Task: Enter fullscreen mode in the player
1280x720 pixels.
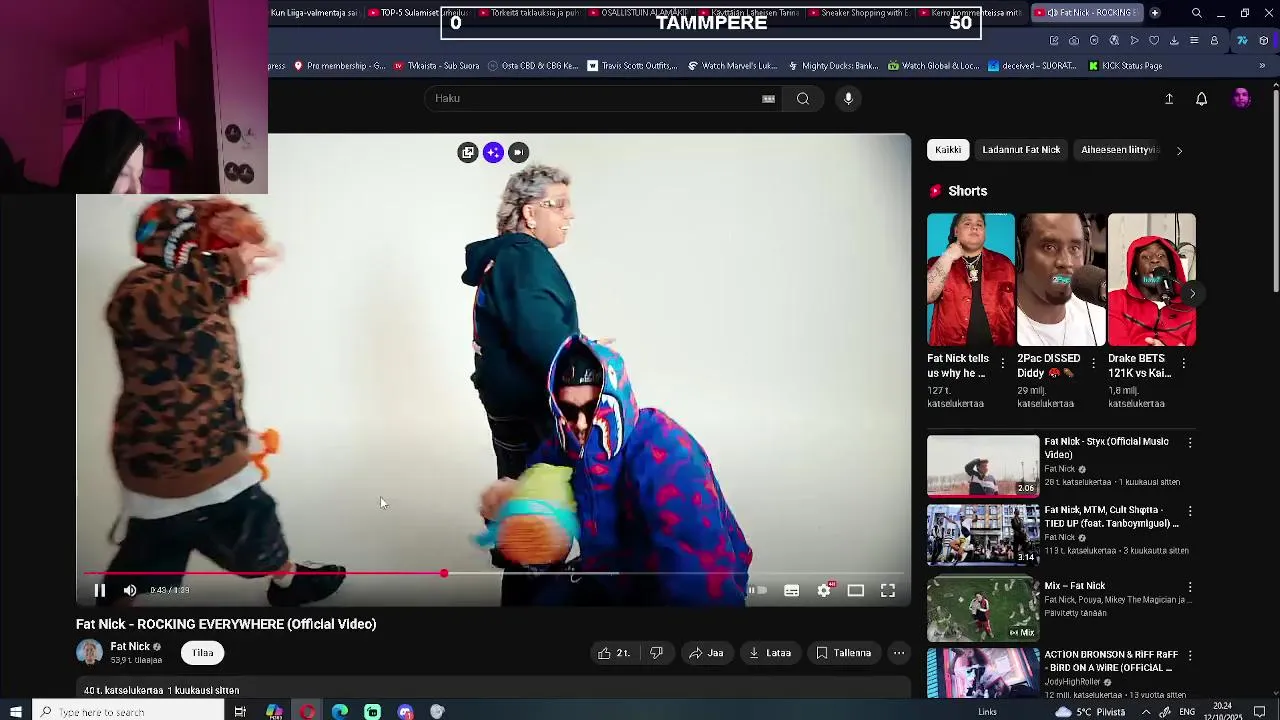Action: point(888,590)
